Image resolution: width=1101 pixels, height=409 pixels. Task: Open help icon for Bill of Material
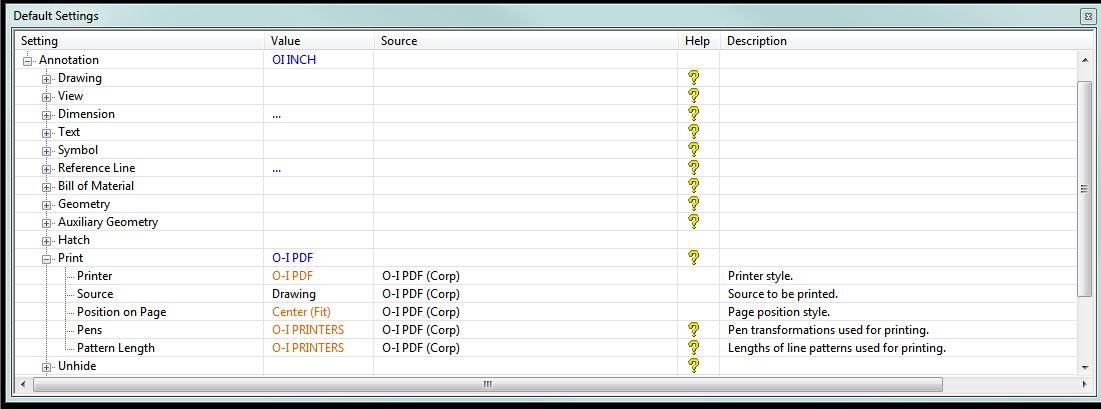coord(694,186)
